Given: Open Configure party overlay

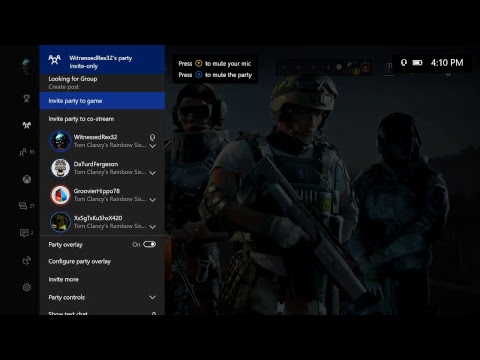Looking at the screenshot, I should (x=102, y=261).
